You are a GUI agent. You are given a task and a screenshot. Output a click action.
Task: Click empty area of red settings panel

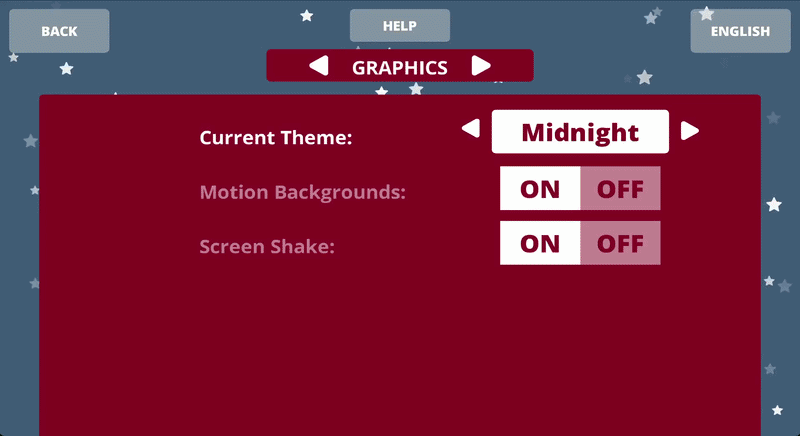pyautogui.click(x=400, y=350)
